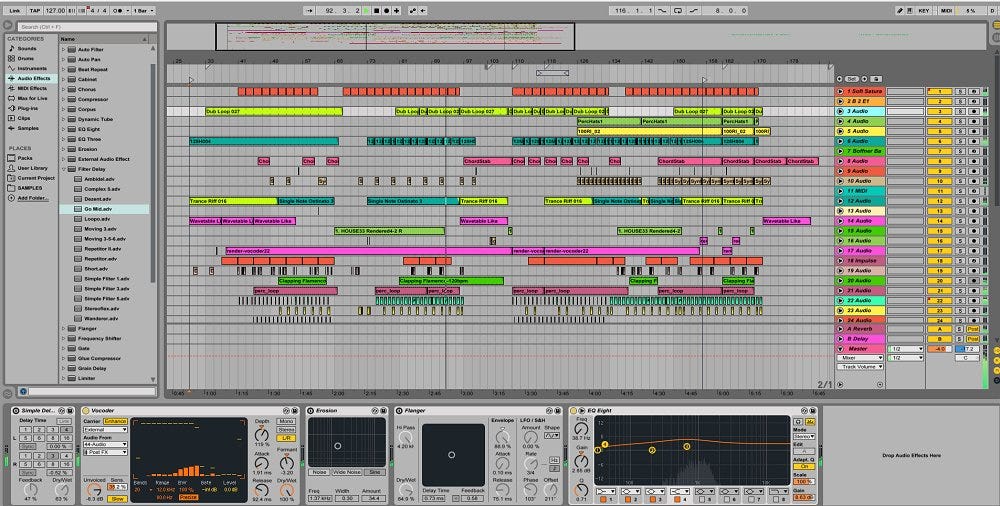Solo track 12 Audio

click(960, 201)
